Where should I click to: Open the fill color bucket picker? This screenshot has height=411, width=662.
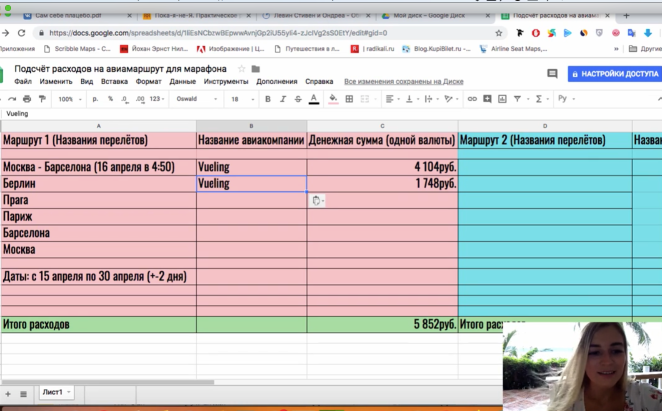coord(333,99)
